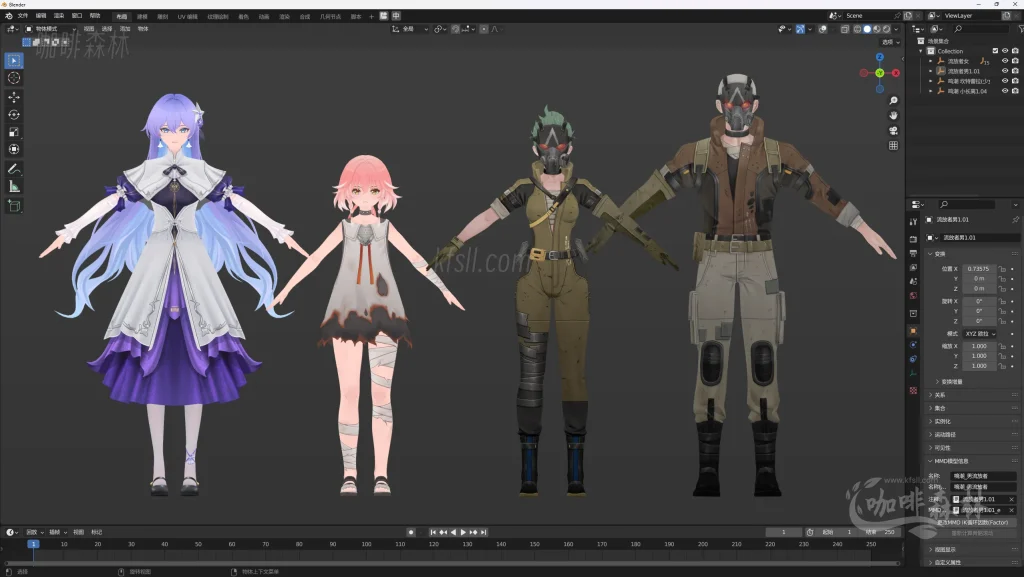This screenshot has width=1024, height=577.
Task: Click the Blender logo menu icon
Action: (x=8, y=16)
